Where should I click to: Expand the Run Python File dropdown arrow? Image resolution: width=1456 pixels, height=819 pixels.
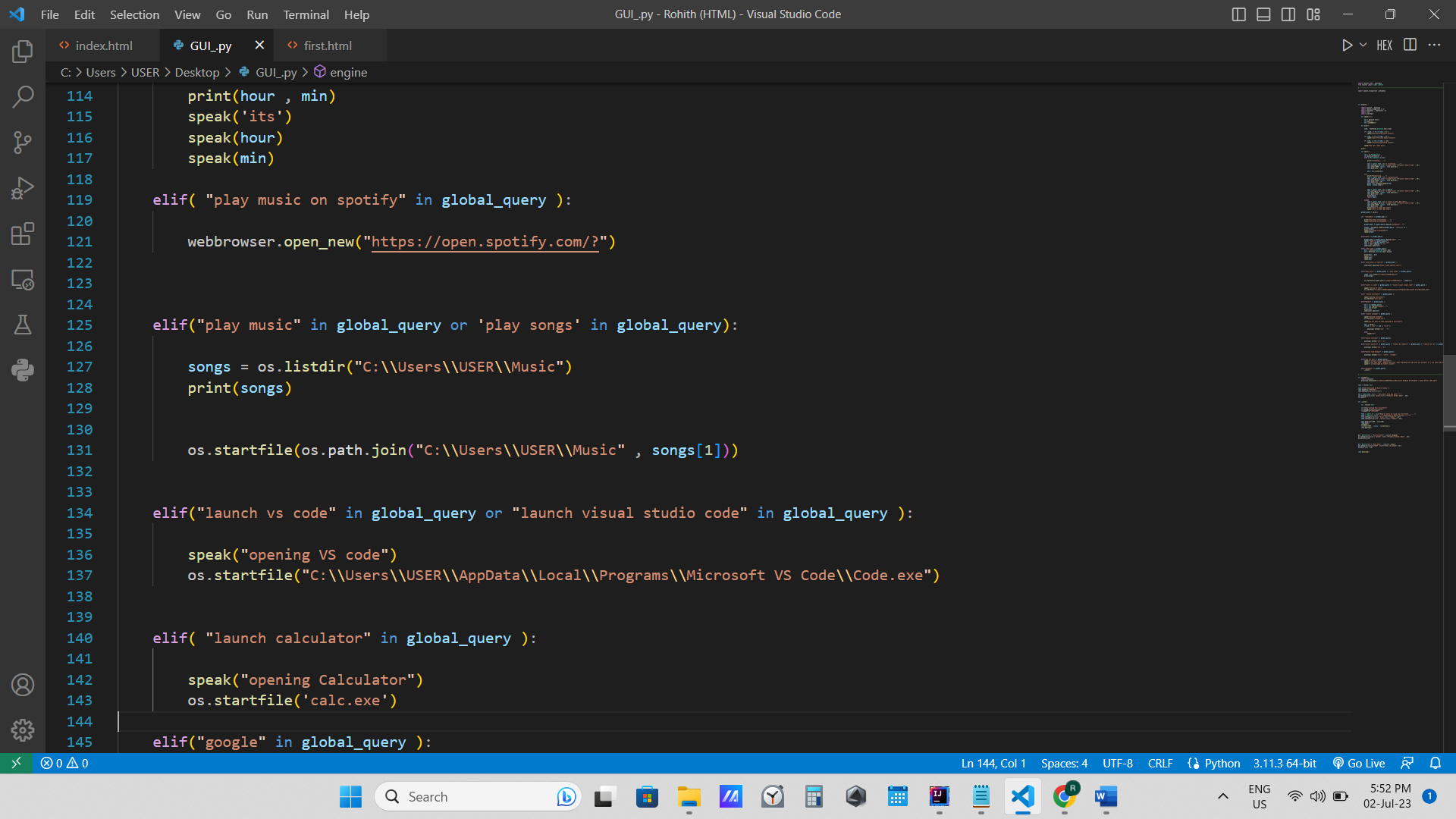coord(1363,45)
